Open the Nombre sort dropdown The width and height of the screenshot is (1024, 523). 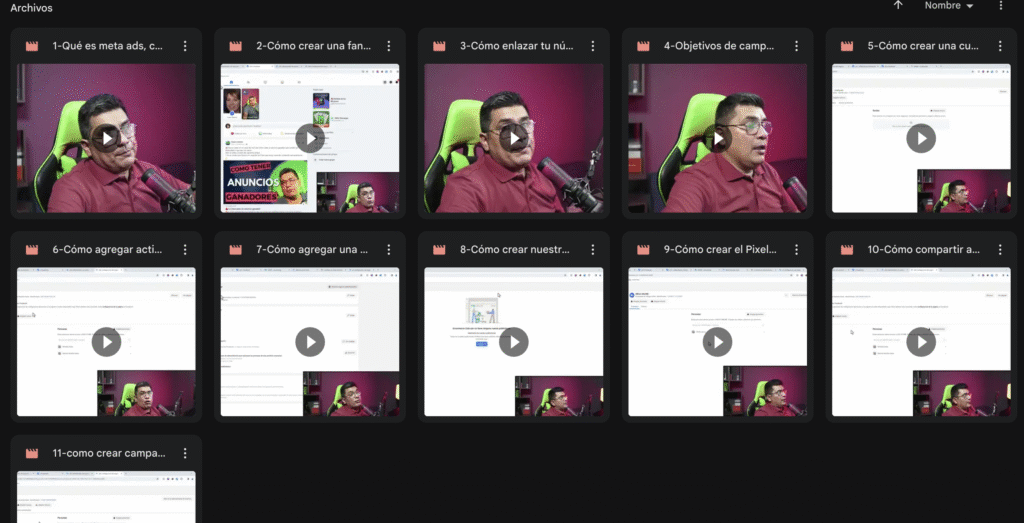pyautogui.click(x=949, y=6)
